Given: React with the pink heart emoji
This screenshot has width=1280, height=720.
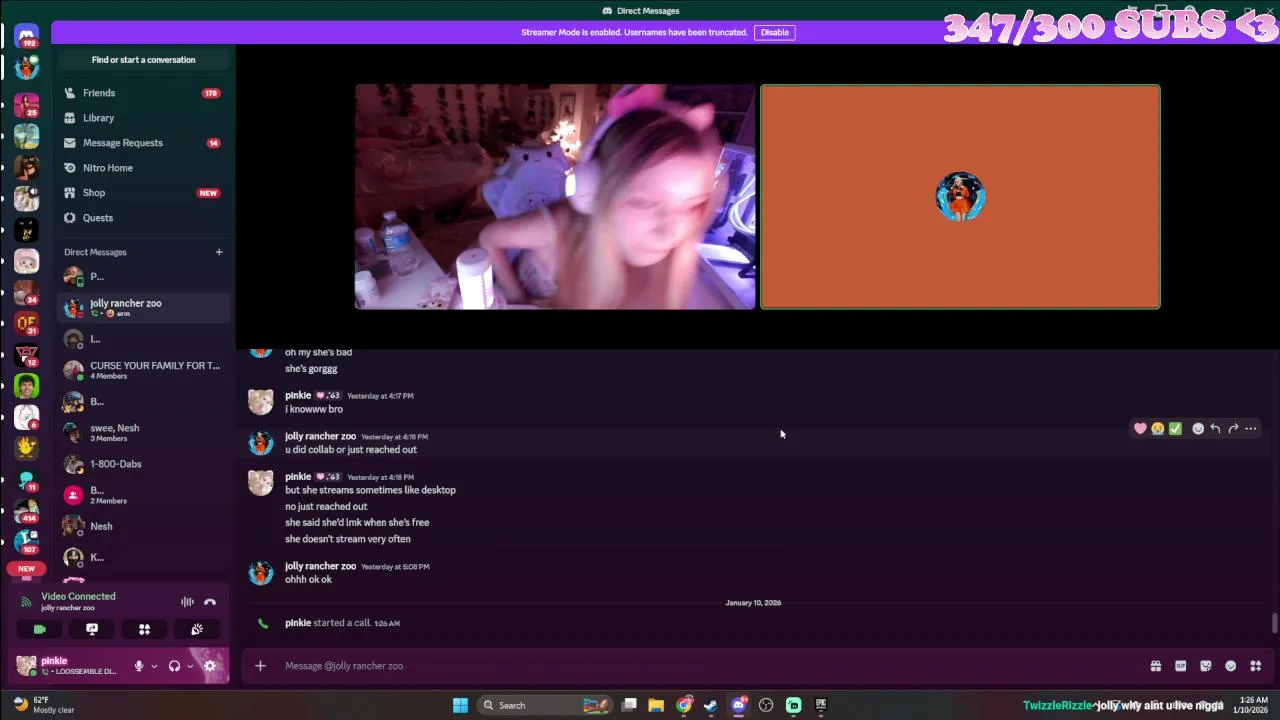Looking at the screenshot, I should [x=1140, y=429].
